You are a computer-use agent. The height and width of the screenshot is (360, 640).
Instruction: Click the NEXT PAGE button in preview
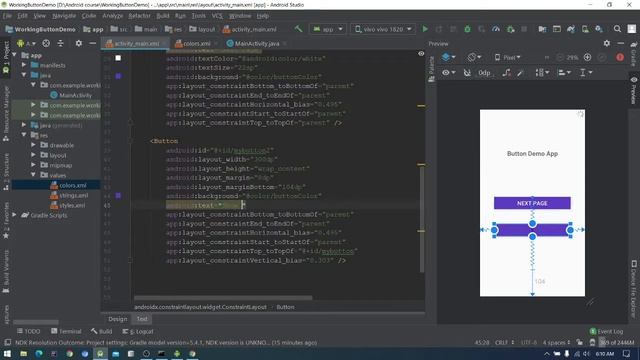532,203
